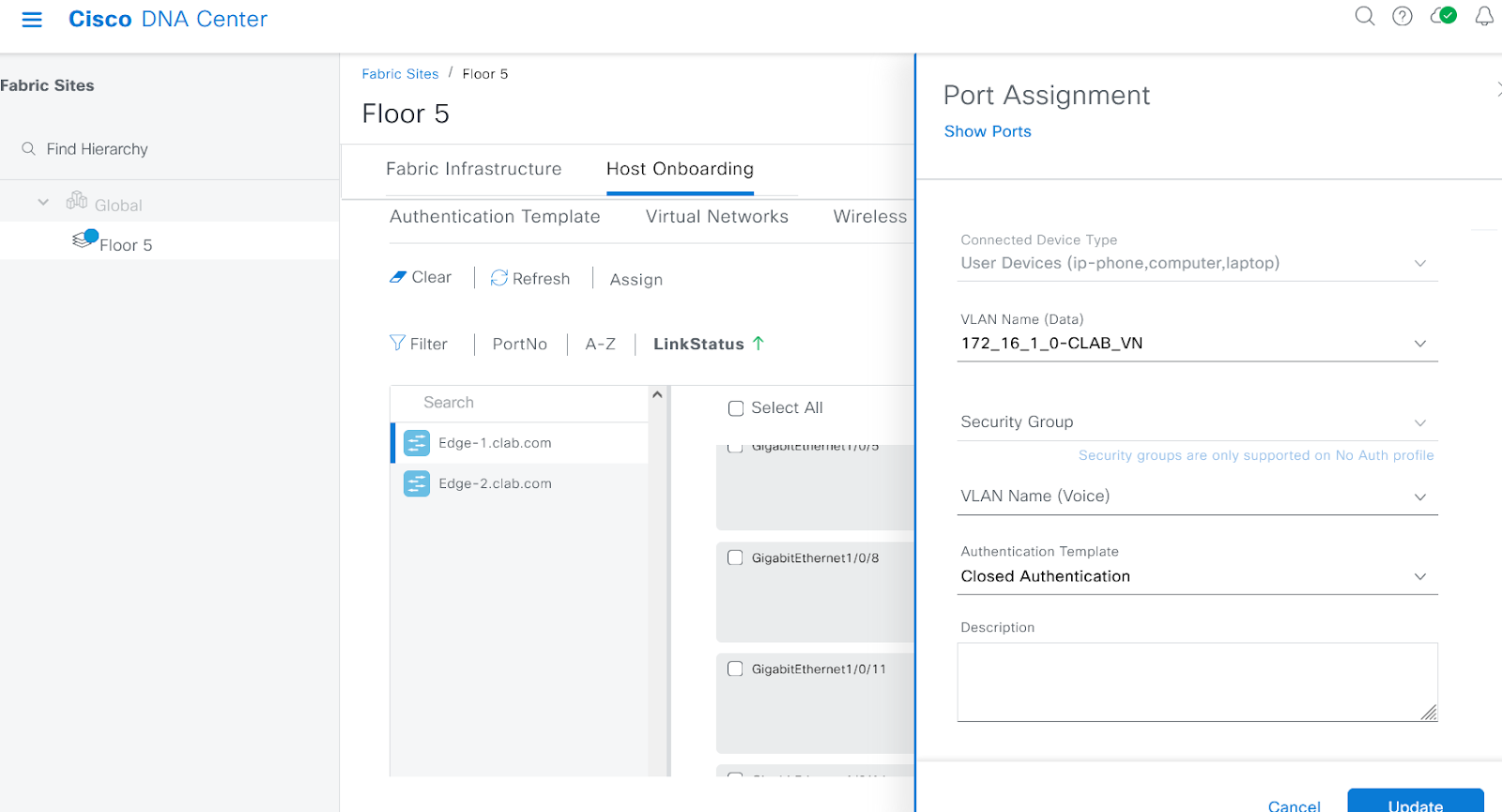Open the Authentication Template dropdown
This screenshot has width=1502, height=812.
coord(1197,576)
